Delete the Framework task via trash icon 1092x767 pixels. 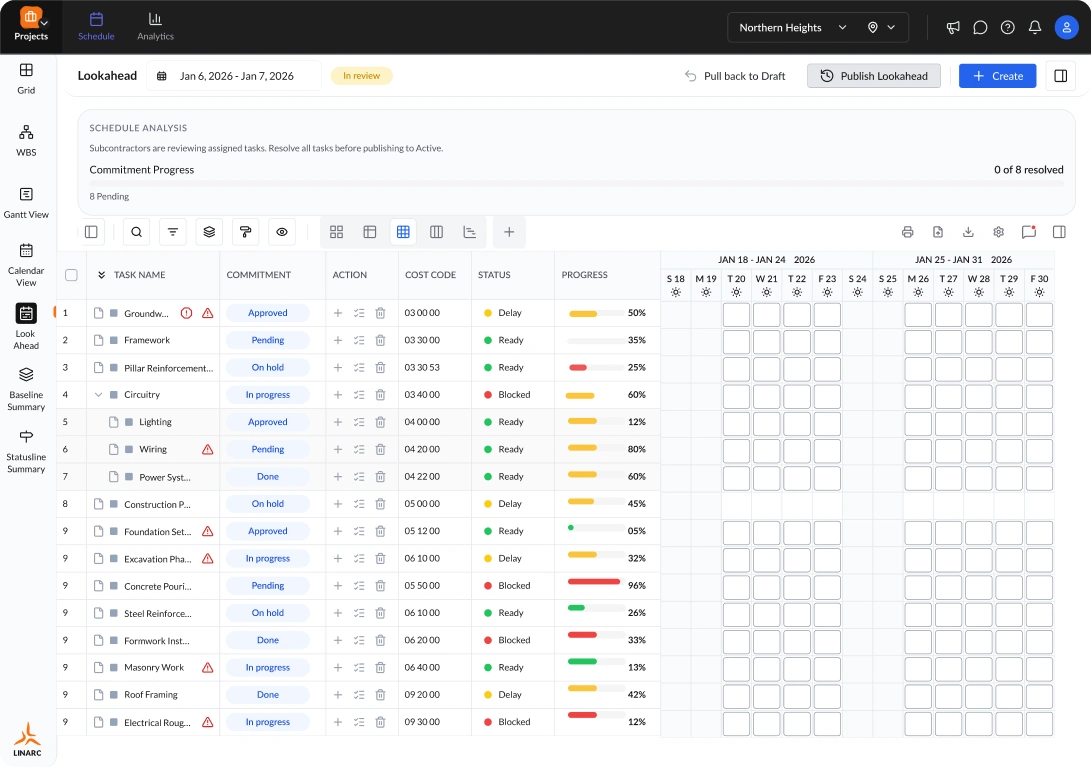(x=380, y=340)
